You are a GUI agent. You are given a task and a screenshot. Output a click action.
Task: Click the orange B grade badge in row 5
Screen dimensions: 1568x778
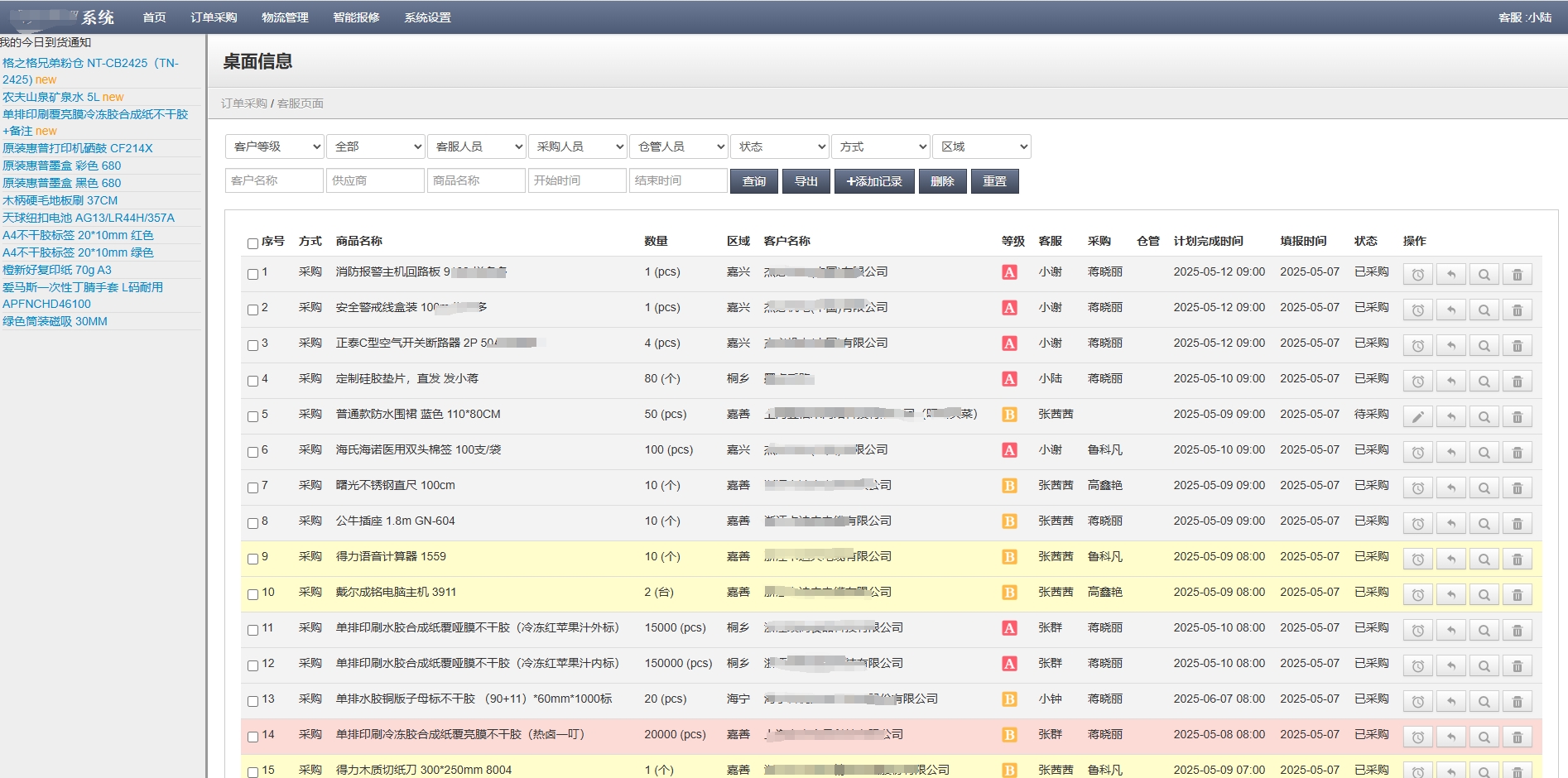point(1009,415)
